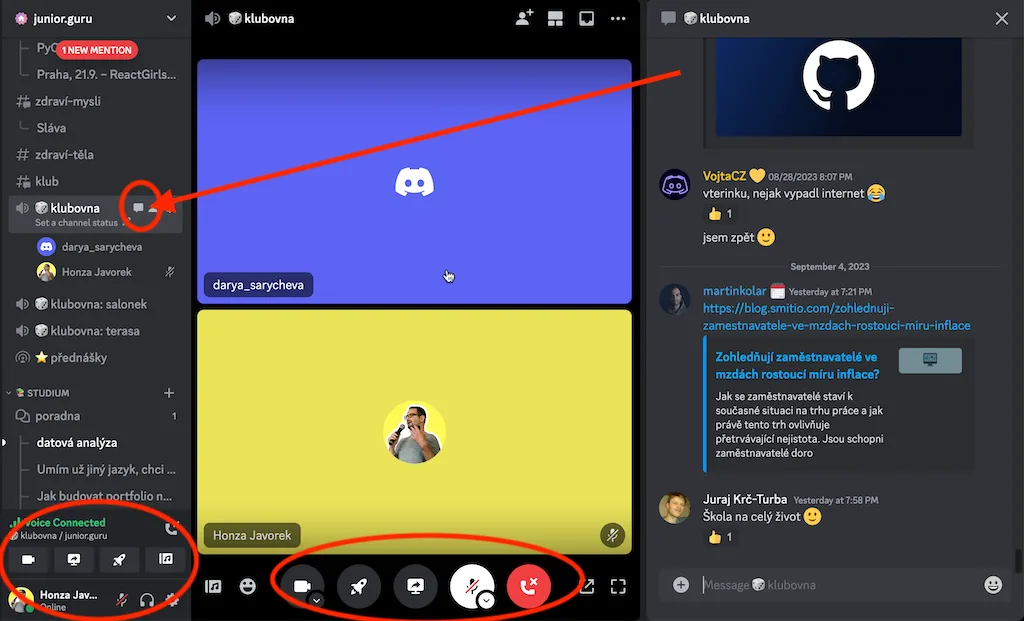Open soundboard icon left of the emoji button
Image resolution: width=1024 pixels, height=621 pixels.
tap(213, 586)
